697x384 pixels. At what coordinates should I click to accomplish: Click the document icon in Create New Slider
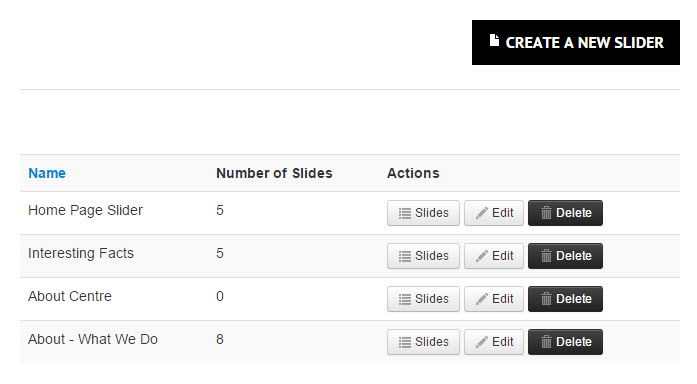click(494, 40)
